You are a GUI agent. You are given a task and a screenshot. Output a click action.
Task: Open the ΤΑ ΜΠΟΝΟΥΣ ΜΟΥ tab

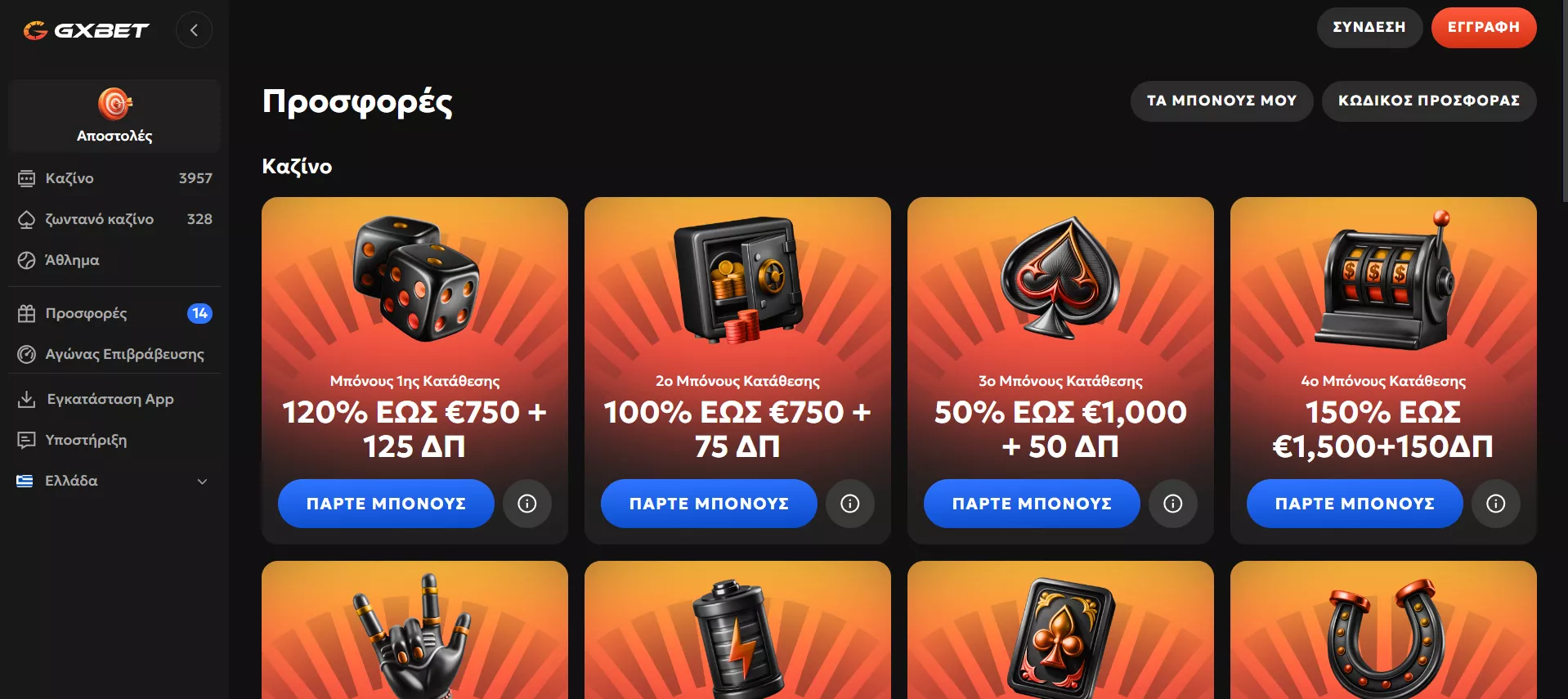pos(1221,101)
